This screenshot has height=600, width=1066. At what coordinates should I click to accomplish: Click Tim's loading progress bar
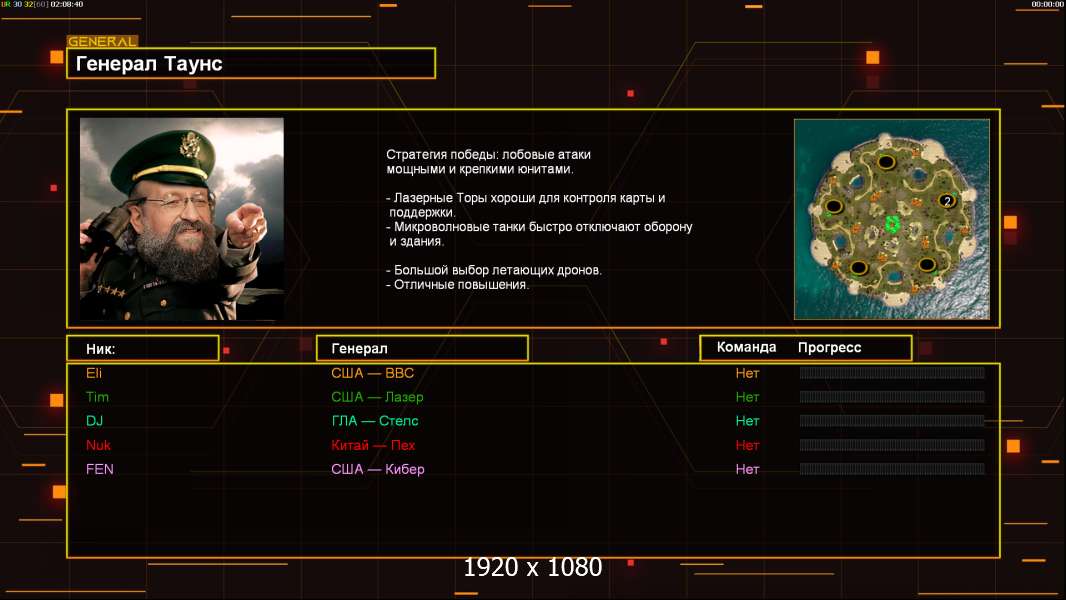[892, 396]
